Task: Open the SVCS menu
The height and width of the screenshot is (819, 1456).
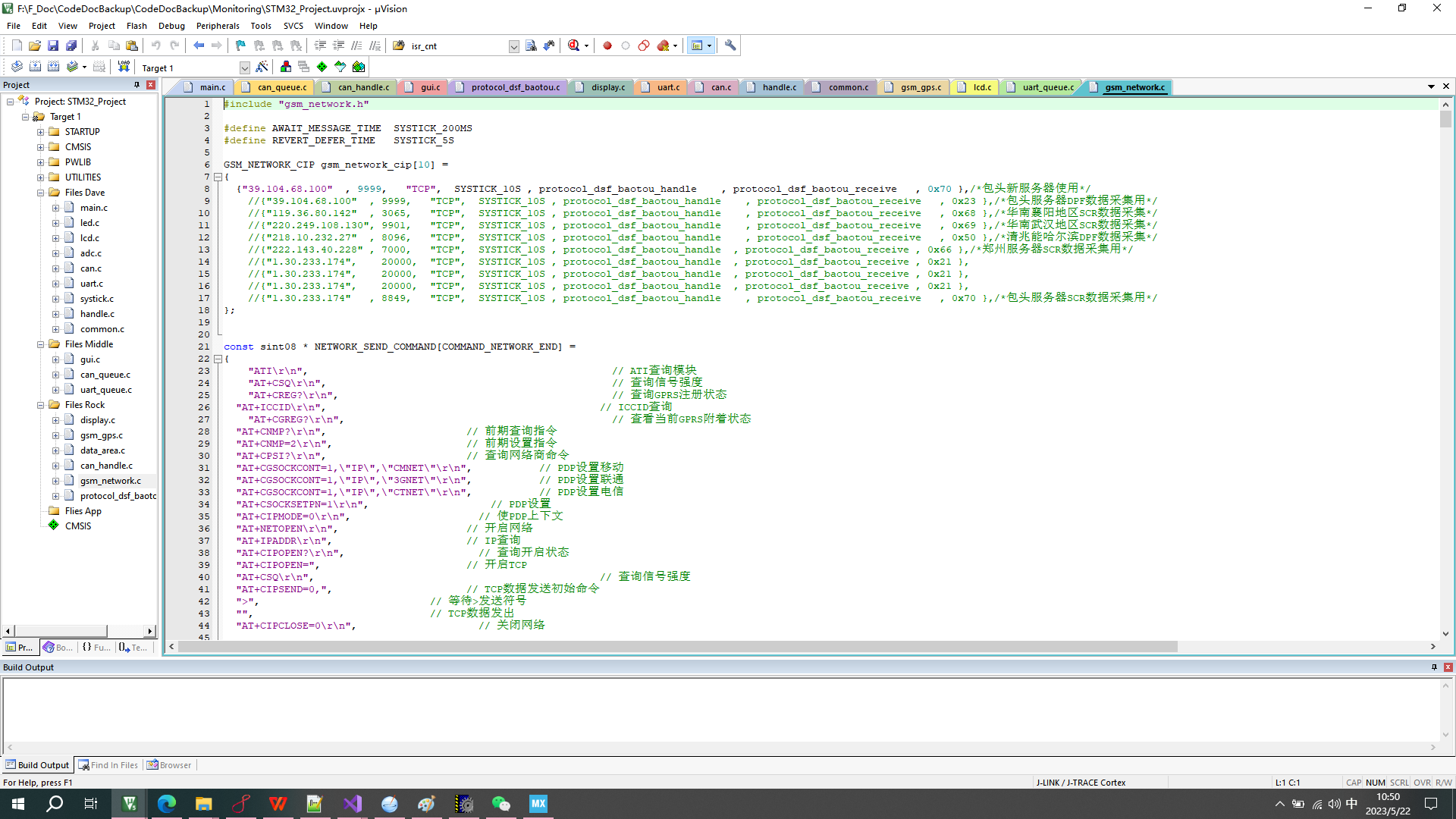Action: 293,26
